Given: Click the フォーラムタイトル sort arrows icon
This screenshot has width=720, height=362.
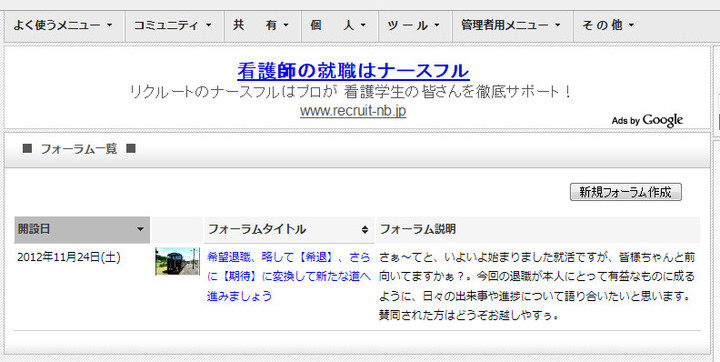Looking at the screenshot, I should point(365,229).
